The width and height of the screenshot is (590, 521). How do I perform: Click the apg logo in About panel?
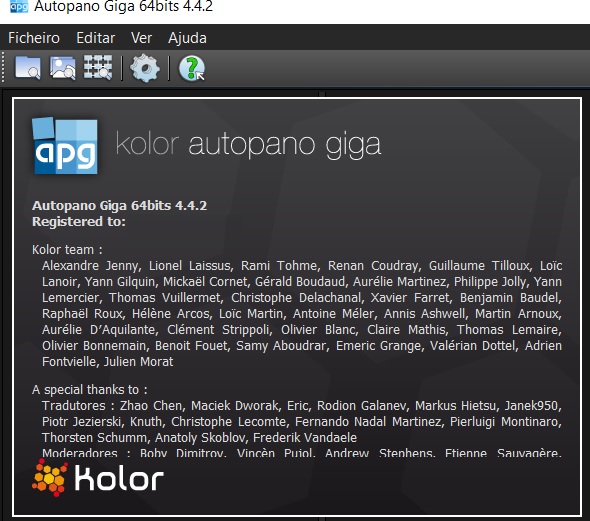coord(65,146)
